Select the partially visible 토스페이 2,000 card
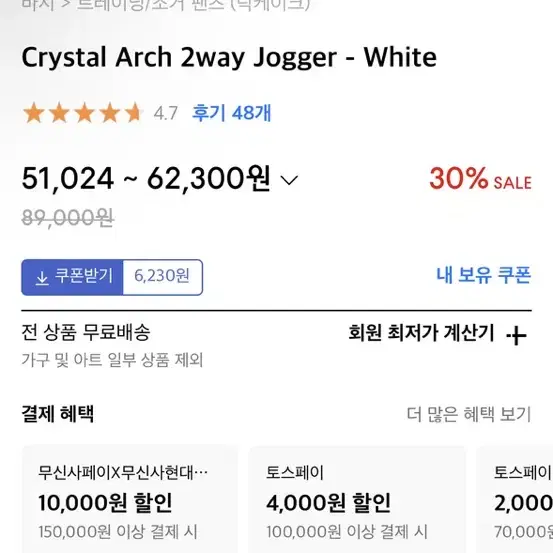Image resolution: width=553 pixels, height=553 pixels. [515, 499]
